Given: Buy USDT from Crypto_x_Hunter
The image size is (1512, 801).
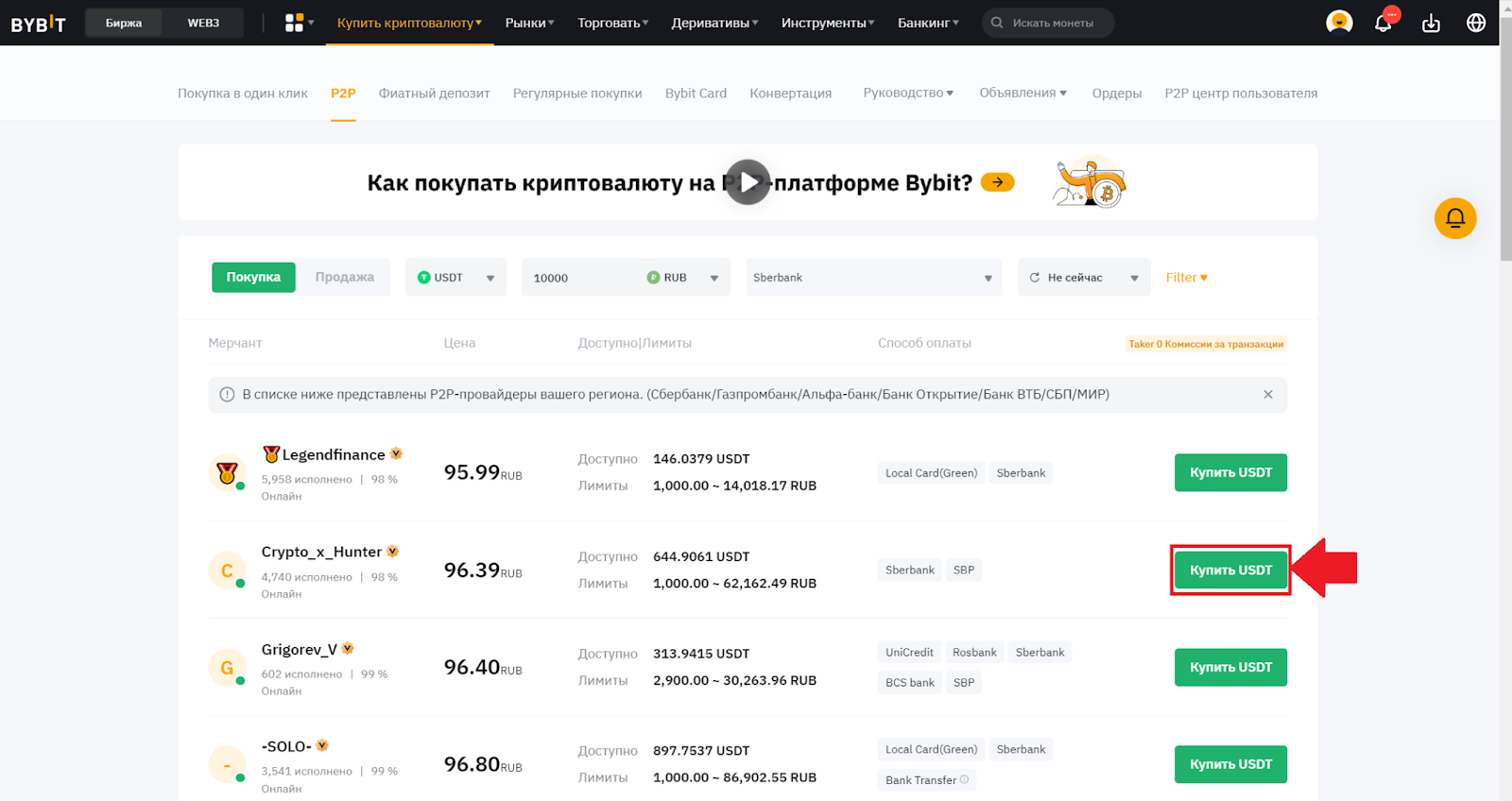Looking at the screenshot, I should [1230, 571].
